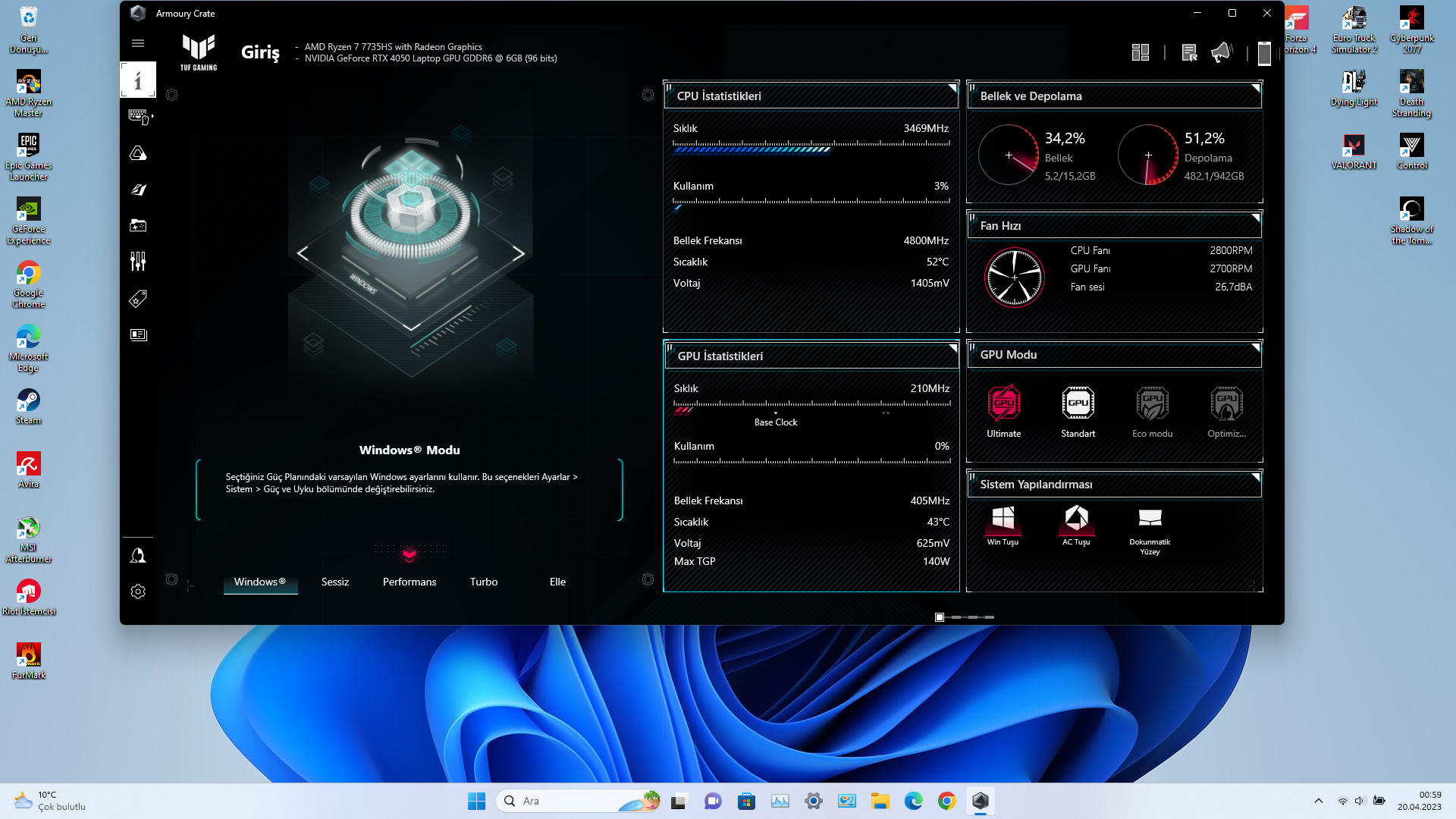This screenshot has width=1456, height=819.
Task: Open the mobile phone connect icon
Action: pyautogui.click(x=1263, y=53)
